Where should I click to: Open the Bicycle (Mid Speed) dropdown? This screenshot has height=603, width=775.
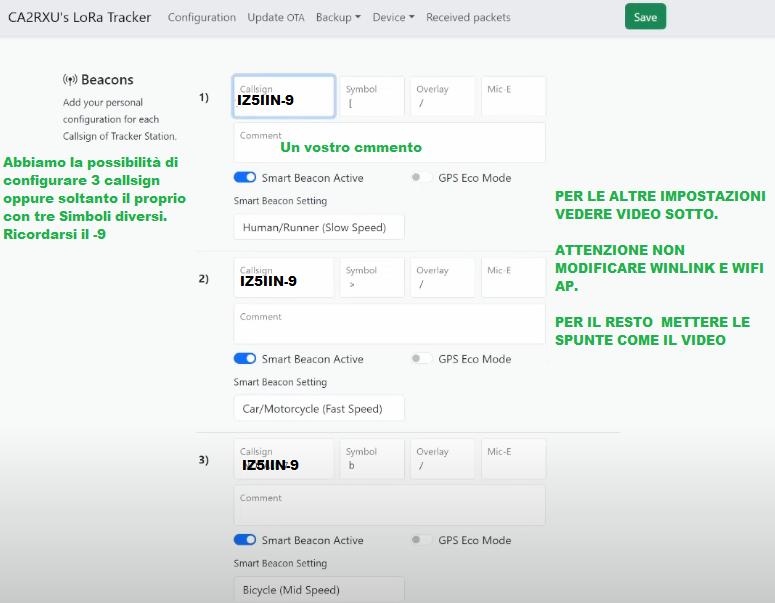coord(318,589)
